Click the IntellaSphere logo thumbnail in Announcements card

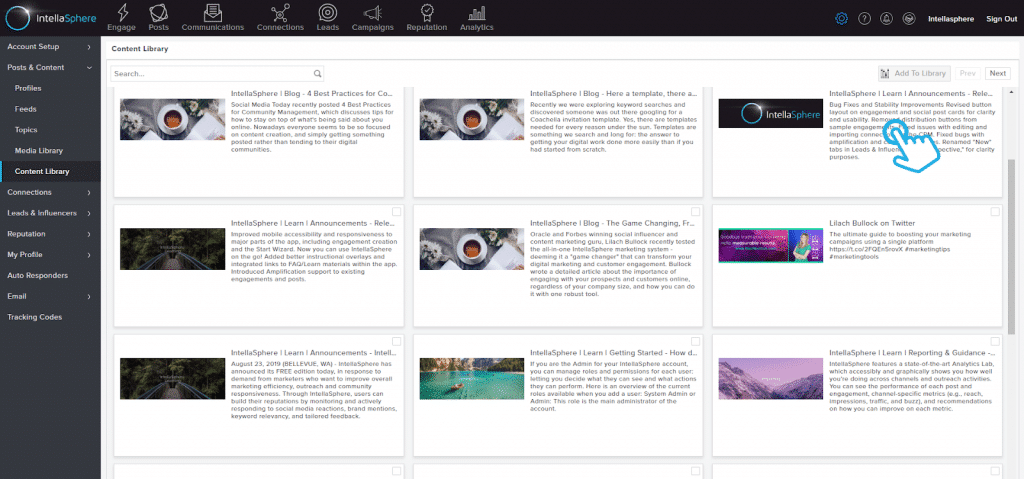(x=771, y=114)
